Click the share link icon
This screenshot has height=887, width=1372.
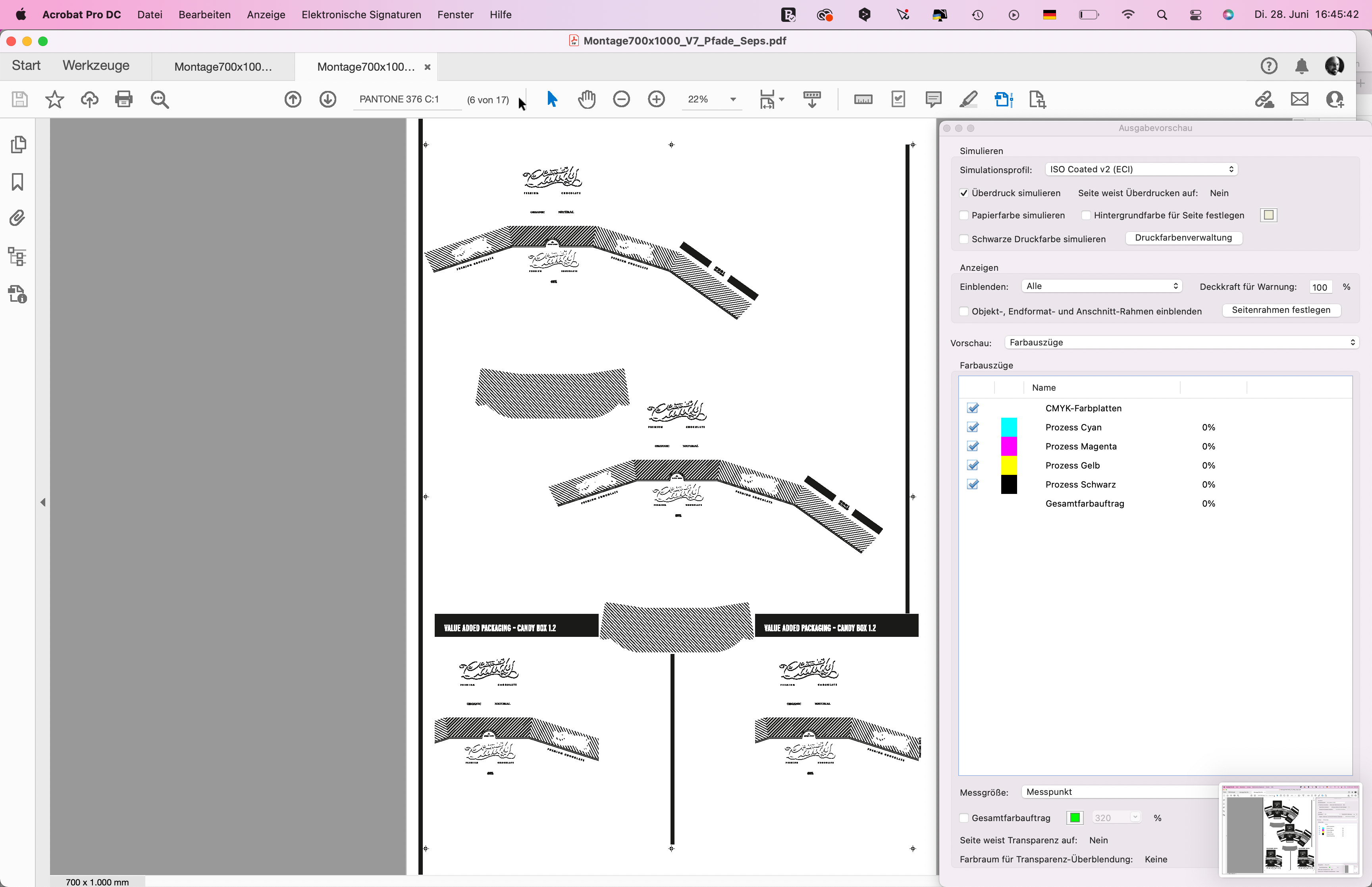1264,99
